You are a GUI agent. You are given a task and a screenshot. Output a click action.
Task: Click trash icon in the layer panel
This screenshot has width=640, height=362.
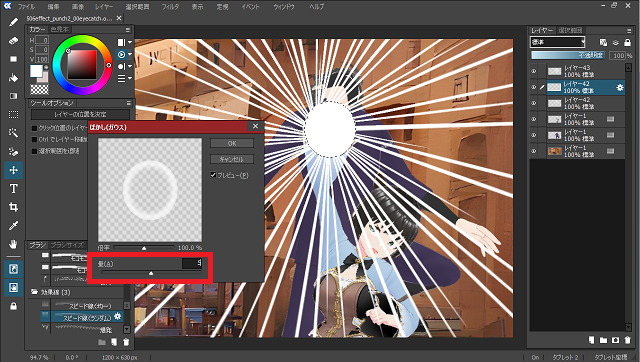click(x=627, y=340)
